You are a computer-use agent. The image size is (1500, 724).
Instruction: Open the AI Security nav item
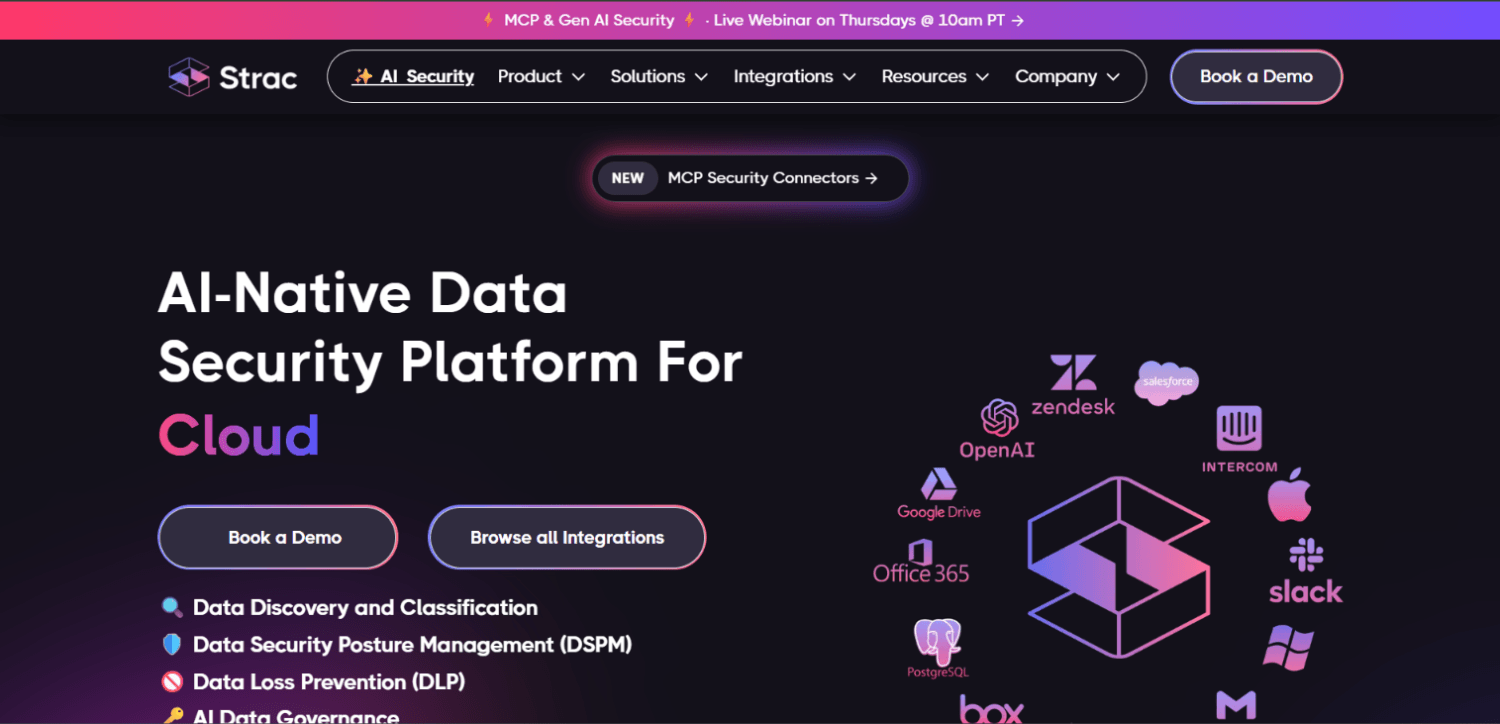point(413,76)
